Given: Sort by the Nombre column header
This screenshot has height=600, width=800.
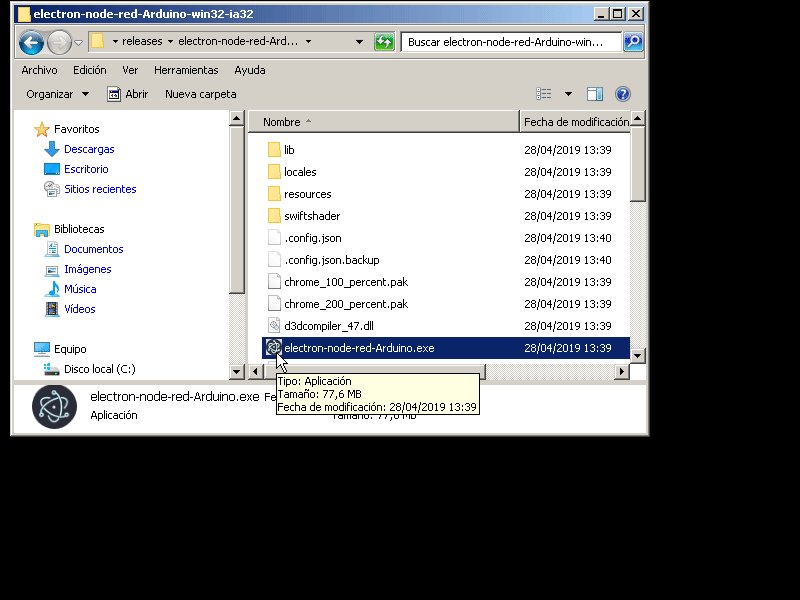Looking at the screenshot, I should (x=384, y=122).
